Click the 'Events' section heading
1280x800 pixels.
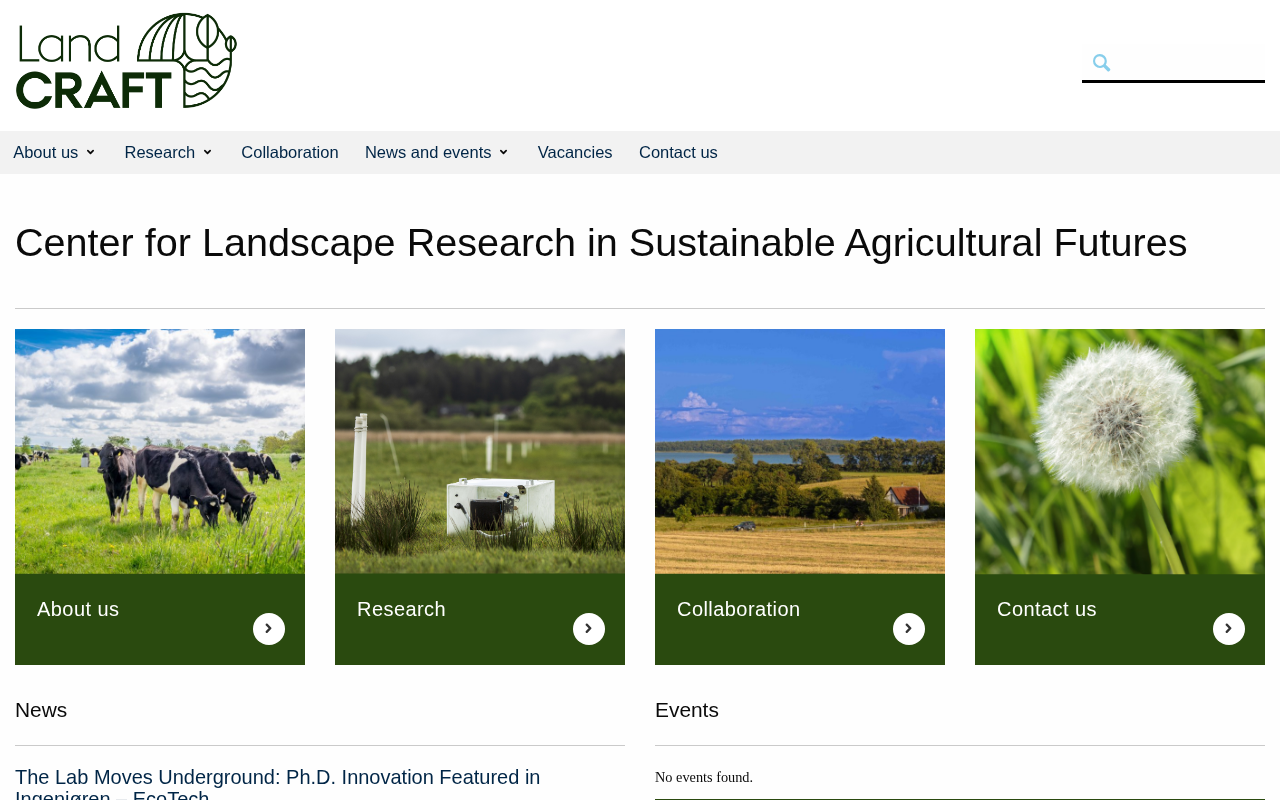(x=687, y=710)
